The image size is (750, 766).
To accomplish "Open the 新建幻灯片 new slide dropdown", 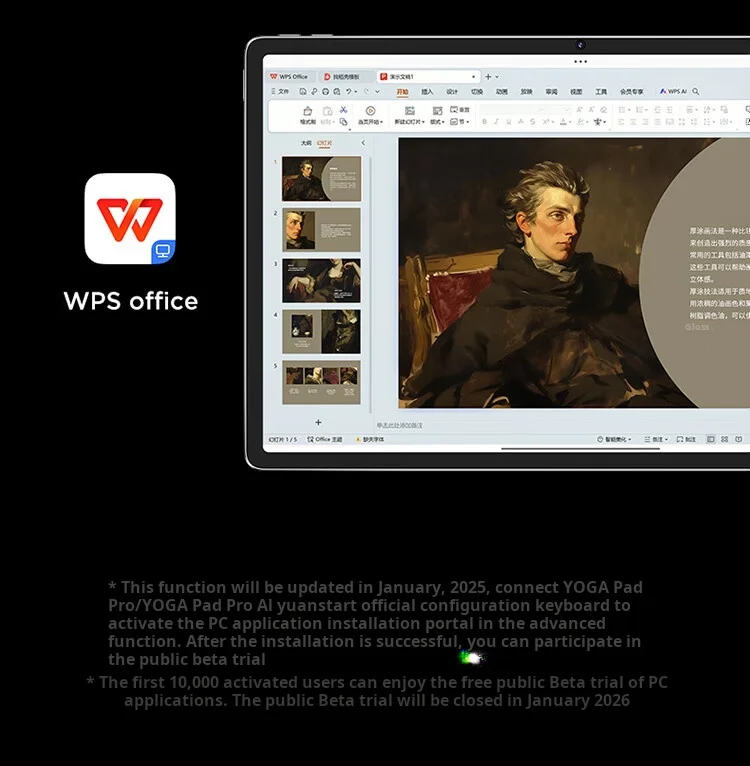I will (409, 122).
